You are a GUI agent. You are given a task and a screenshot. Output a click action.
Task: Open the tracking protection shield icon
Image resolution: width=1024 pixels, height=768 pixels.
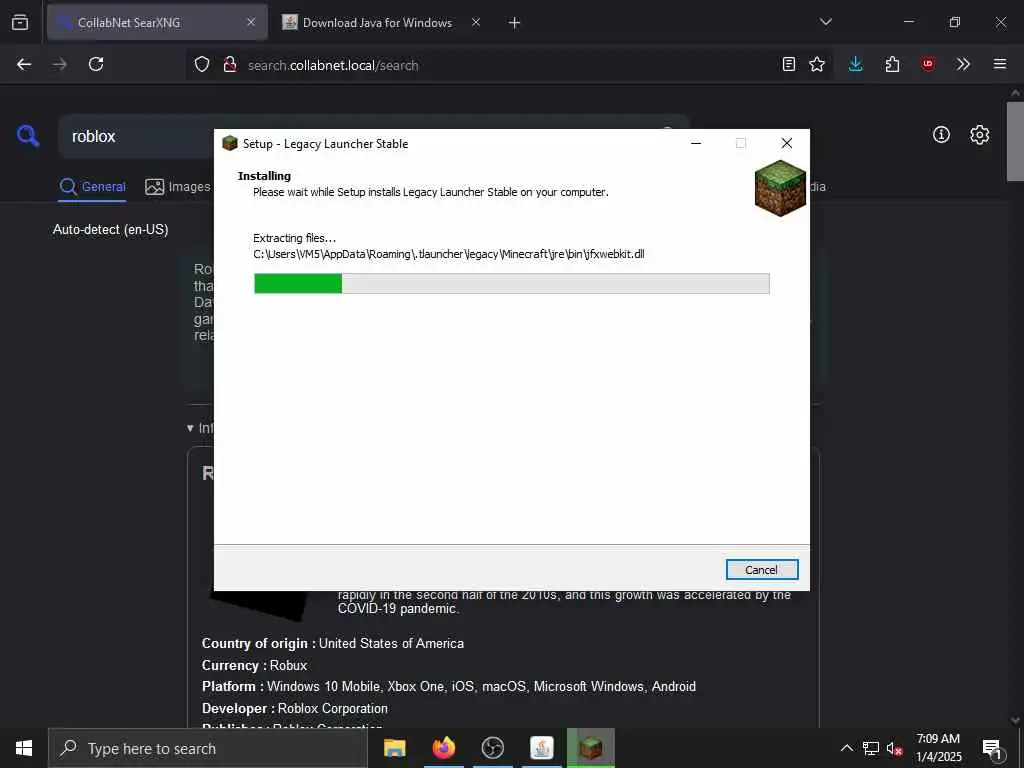pos(202,64)
